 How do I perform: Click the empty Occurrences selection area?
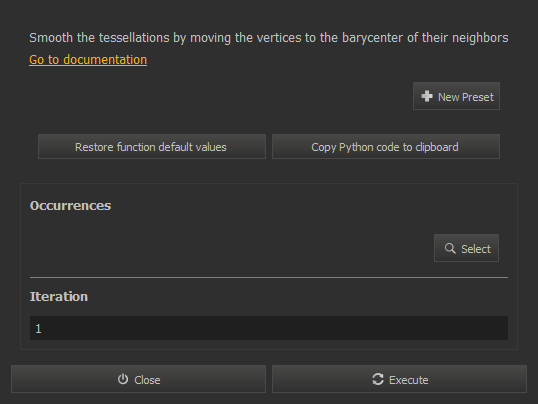(x=230, y=248)
